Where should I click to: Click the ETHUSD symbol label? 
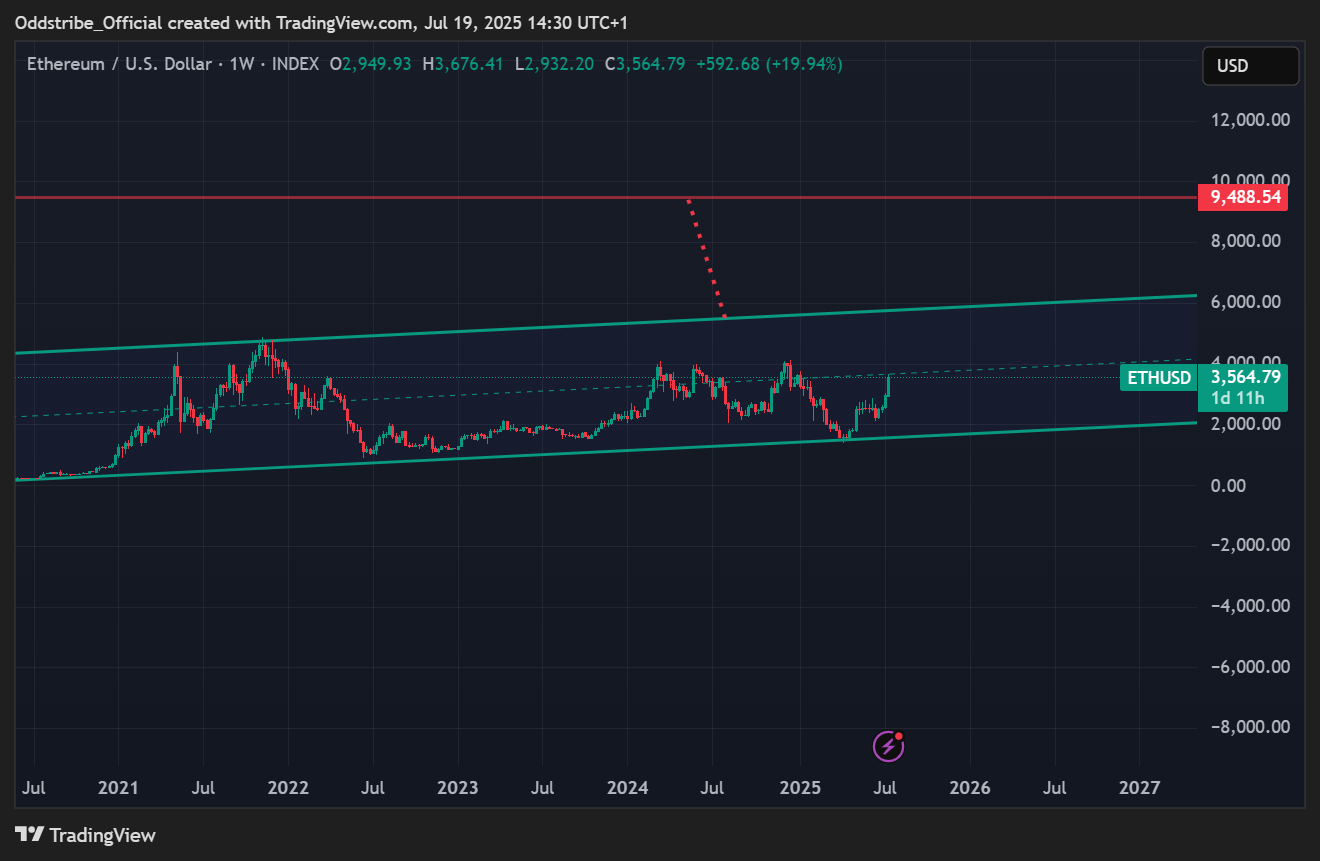point(1159,378)
